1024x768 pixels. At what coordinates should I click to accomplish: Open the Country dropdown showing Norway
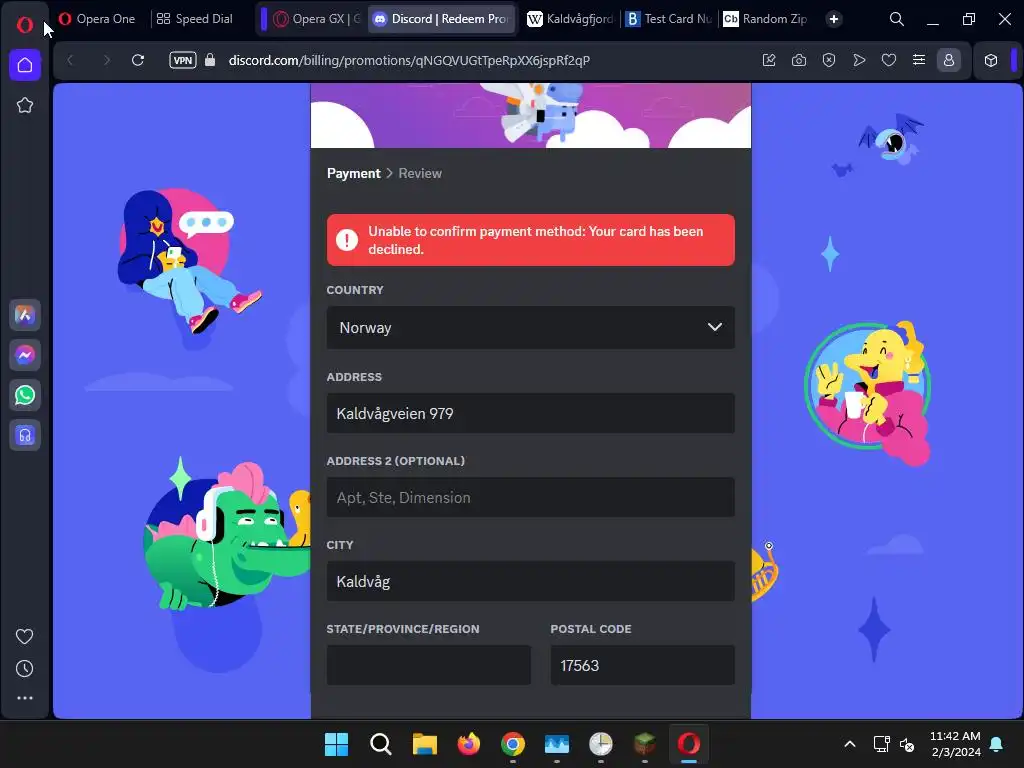coord(530,327)
